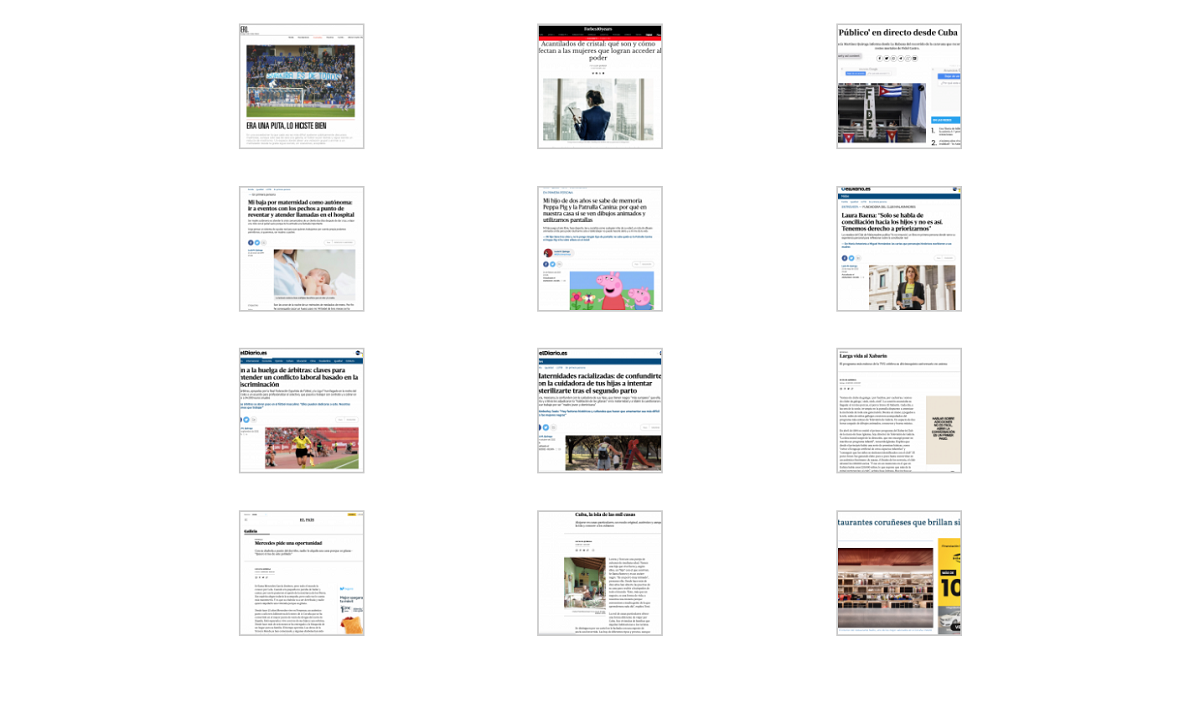Select the 'Larga vida al Xabarín' thumbnail

[x=898, y=410]
